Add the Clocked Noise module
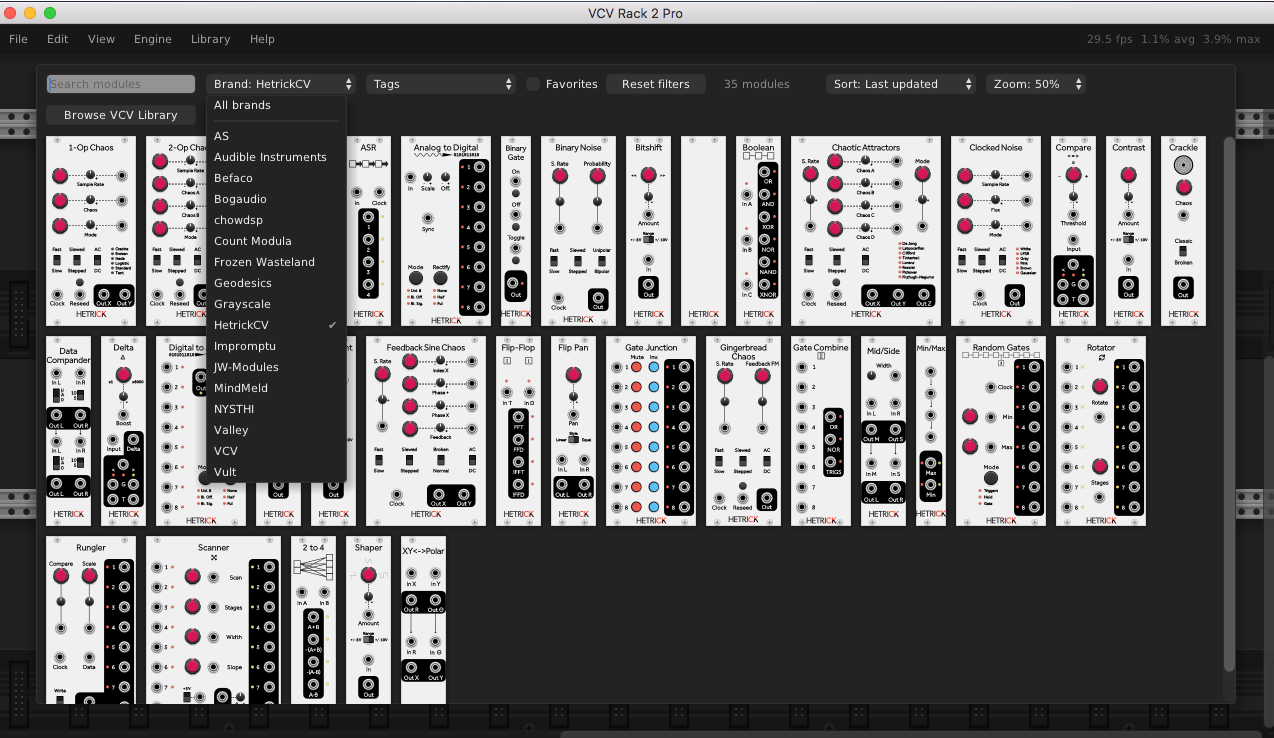The width and height of the screenshot is (1274, 738). [x=996, y=231]
